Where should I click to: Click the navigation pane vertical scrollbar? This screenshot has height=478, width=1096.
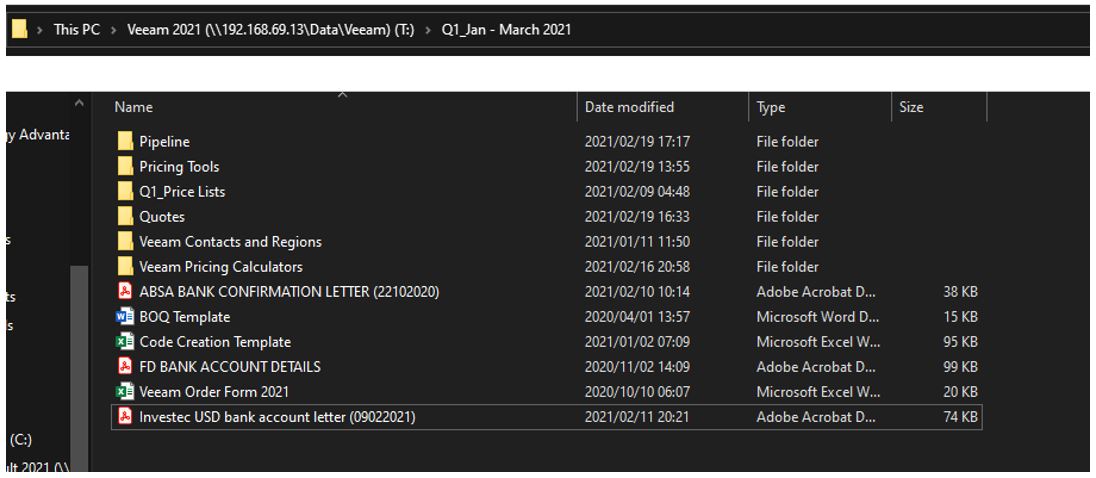(x=79, y=330)
